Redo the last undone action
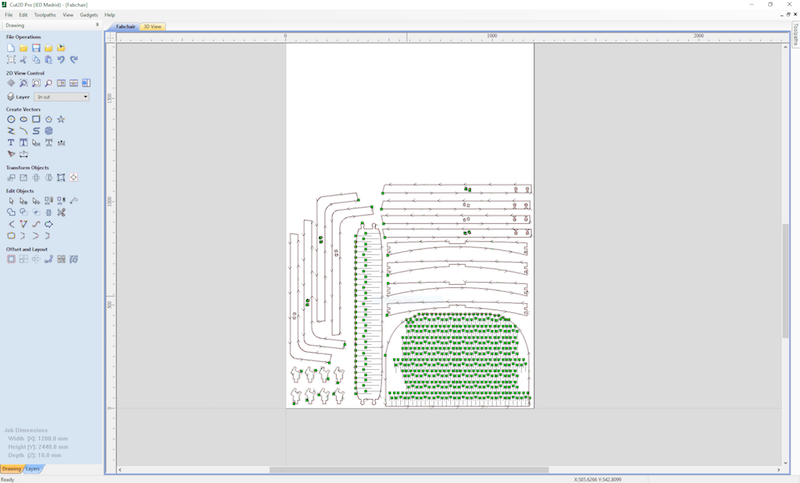 tap(73, 60)
